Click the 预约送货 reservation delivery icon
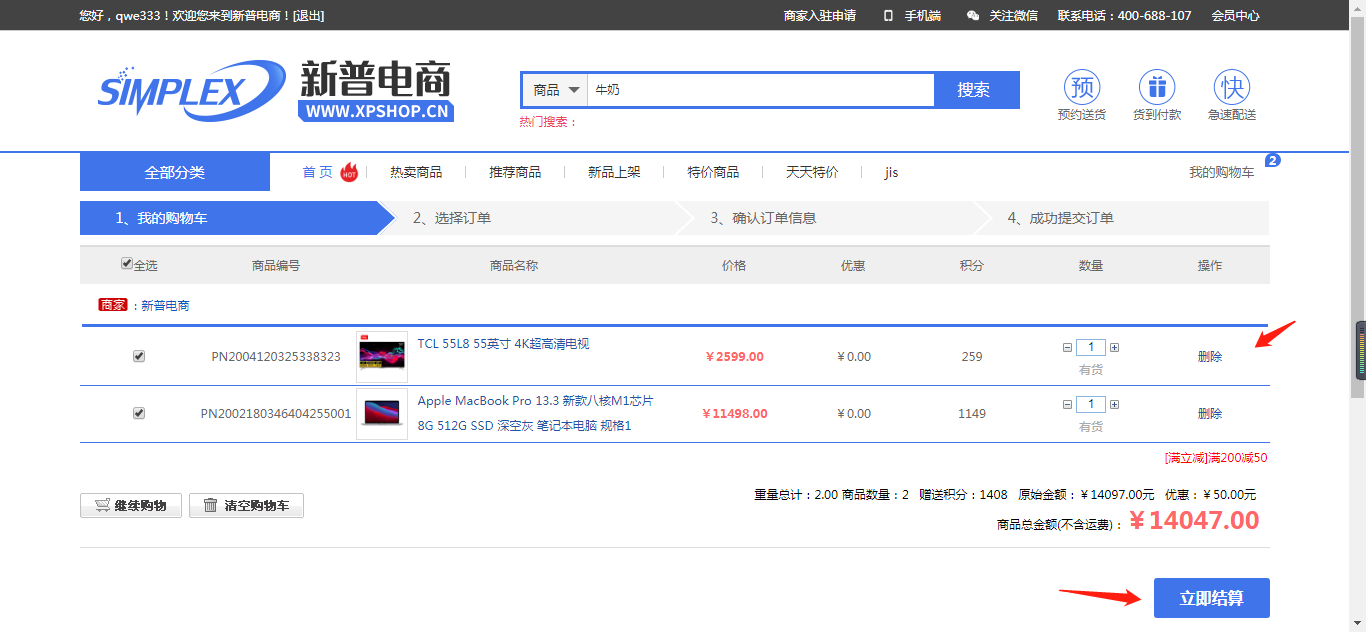Screen dimensions: 1366x632 pos(1081,88)
